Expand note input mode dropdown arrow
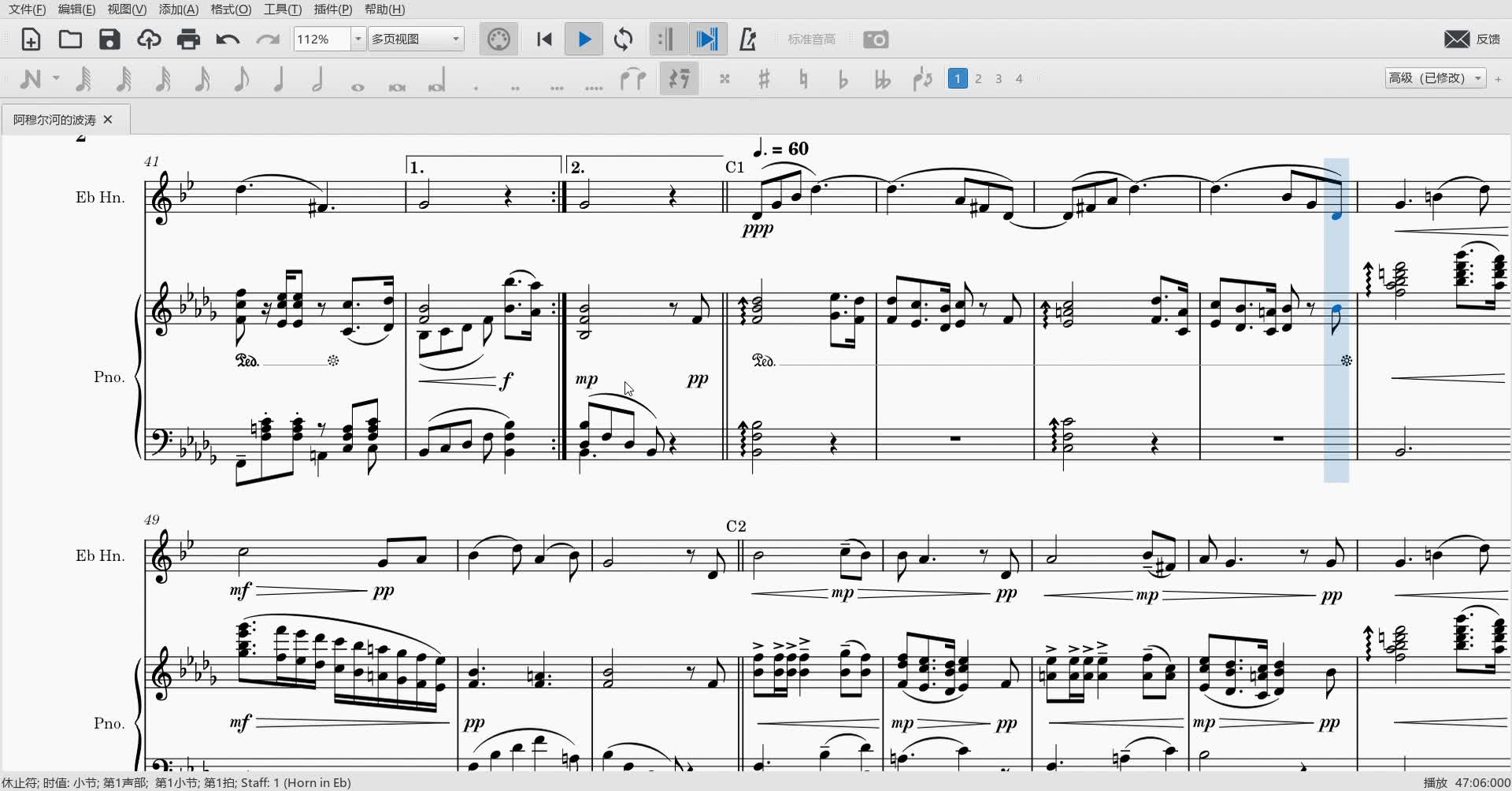 pos(56,79)
